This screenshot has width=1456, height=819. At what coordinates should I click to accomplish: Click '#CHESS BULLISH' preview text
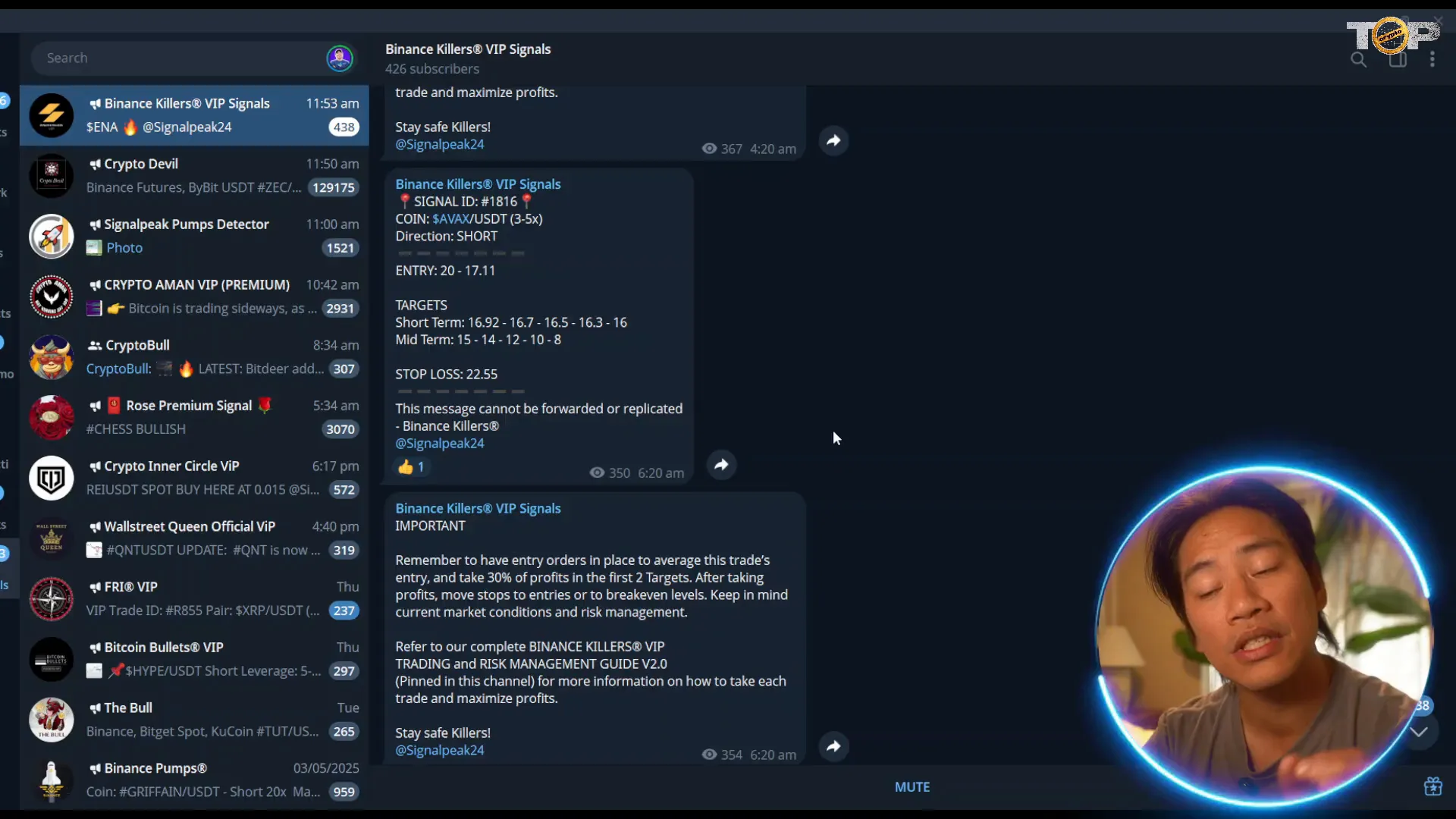(136, 429)
